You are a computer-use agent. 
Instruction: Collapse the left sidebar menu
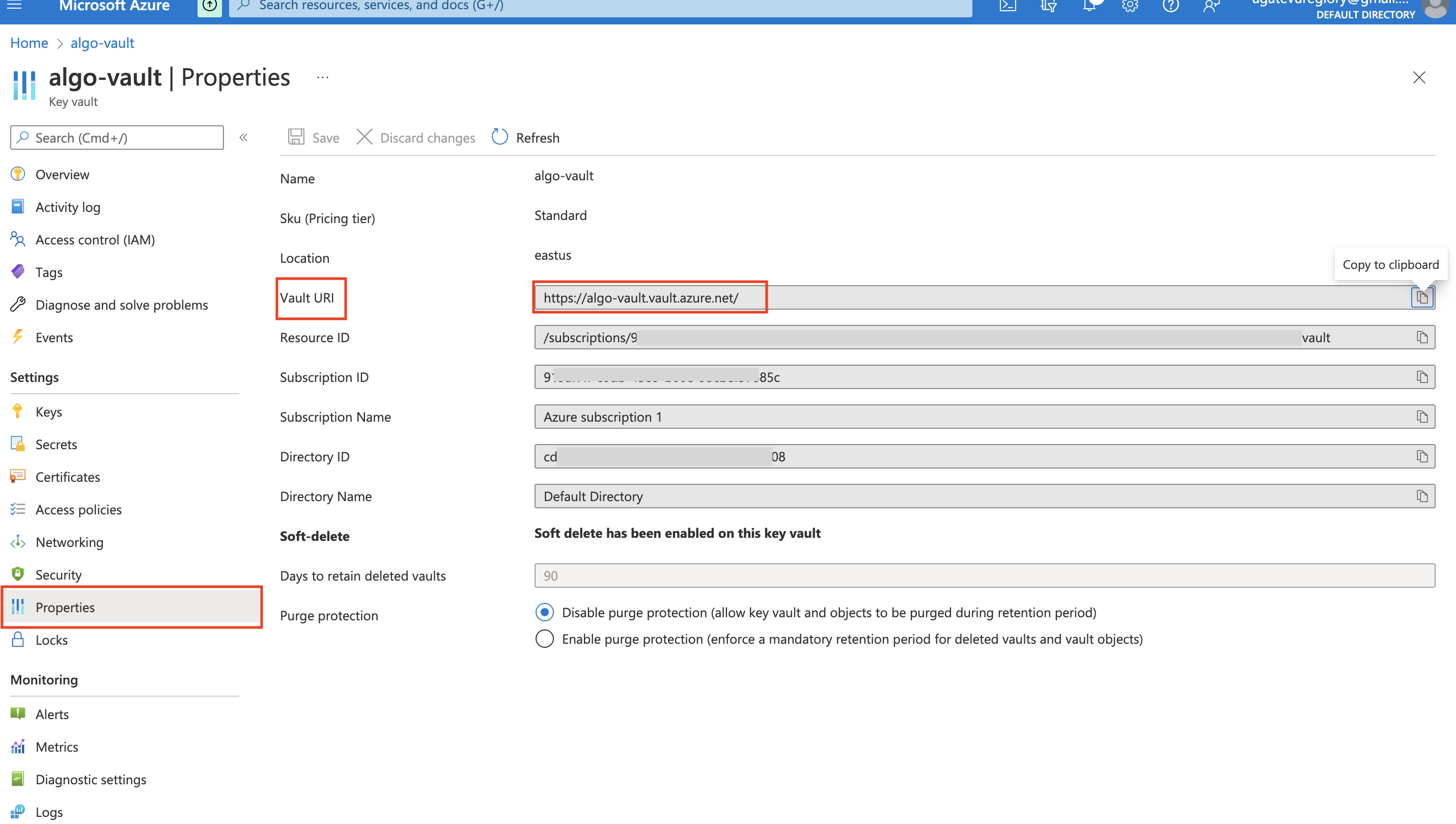point(243,138)
